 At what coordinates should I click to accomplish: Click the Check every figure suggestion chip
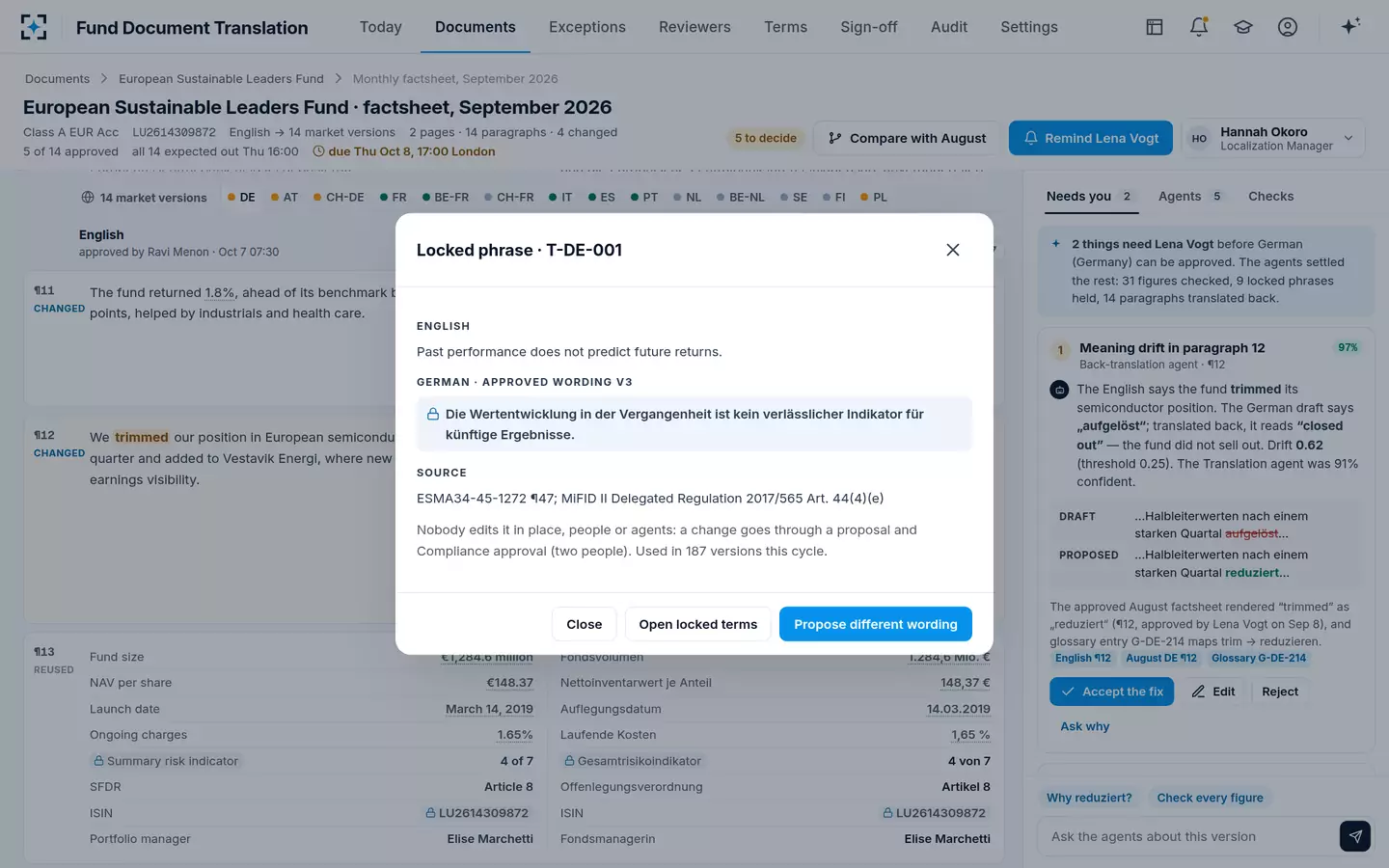[1210, 798]
